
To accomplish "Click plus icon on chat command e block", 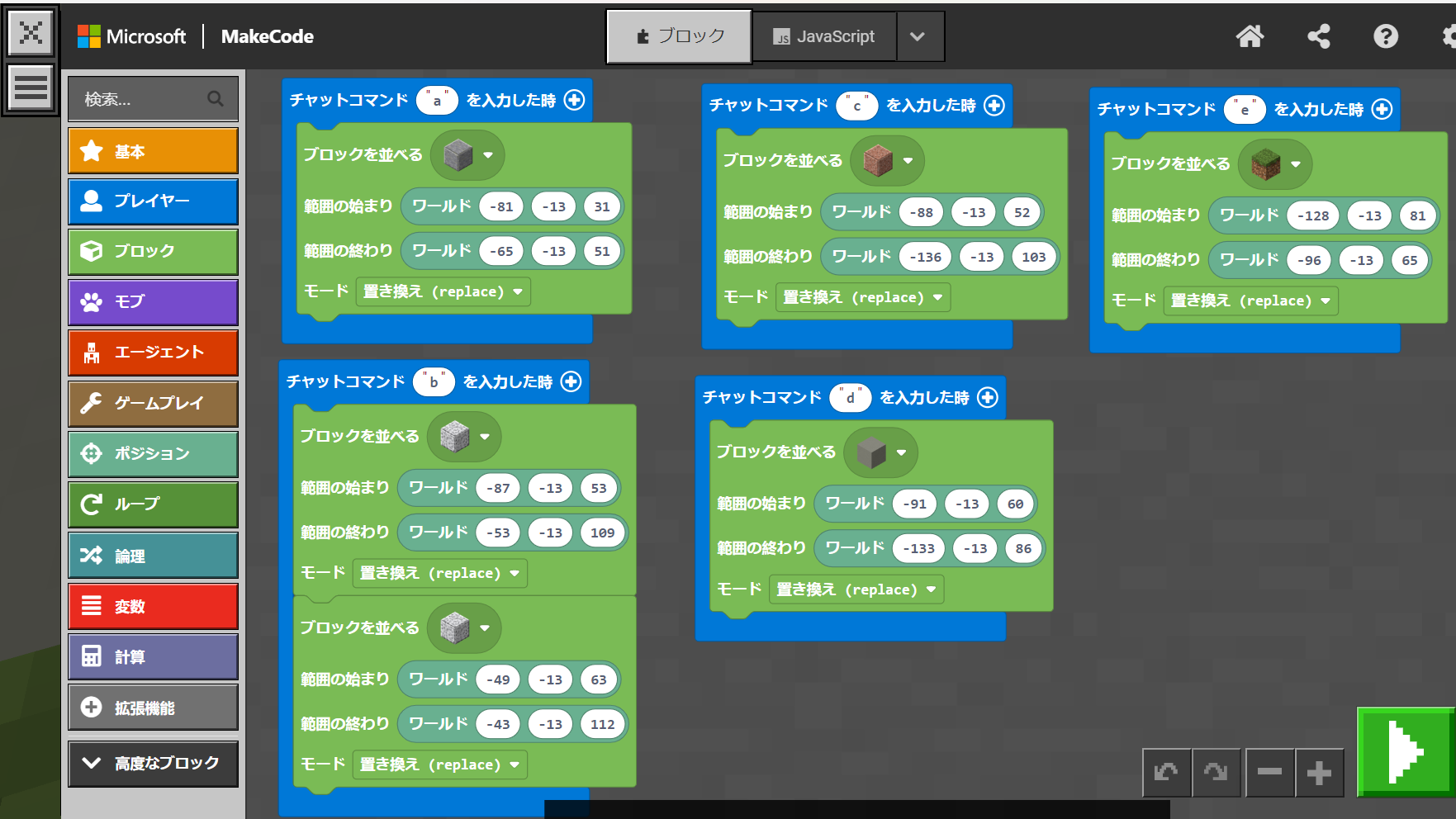I will coord(1382,109).
